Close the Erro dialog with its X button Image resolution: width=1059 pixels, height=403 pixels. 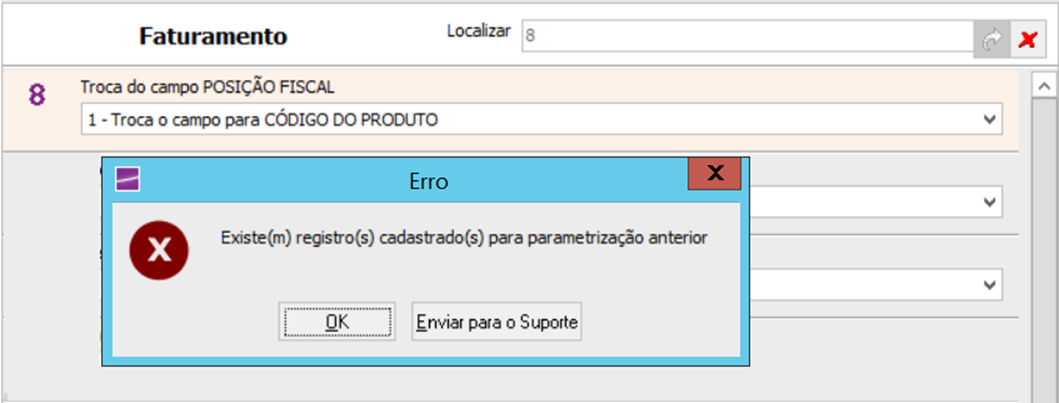pyautogui.click(x=714, y=173)
